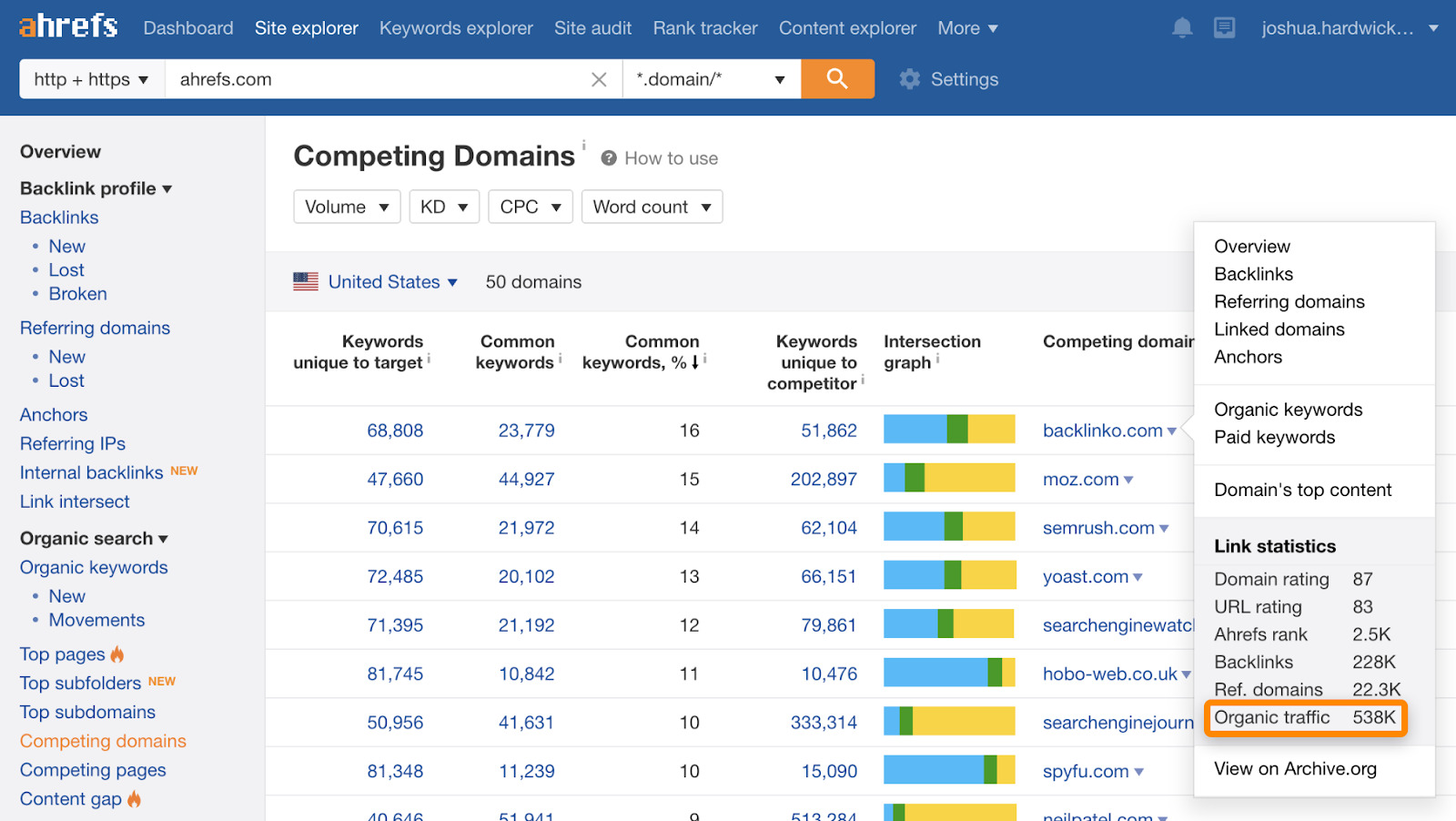Expand the United States country selector
1456x821 pixels.
click(x=453, y=281)
